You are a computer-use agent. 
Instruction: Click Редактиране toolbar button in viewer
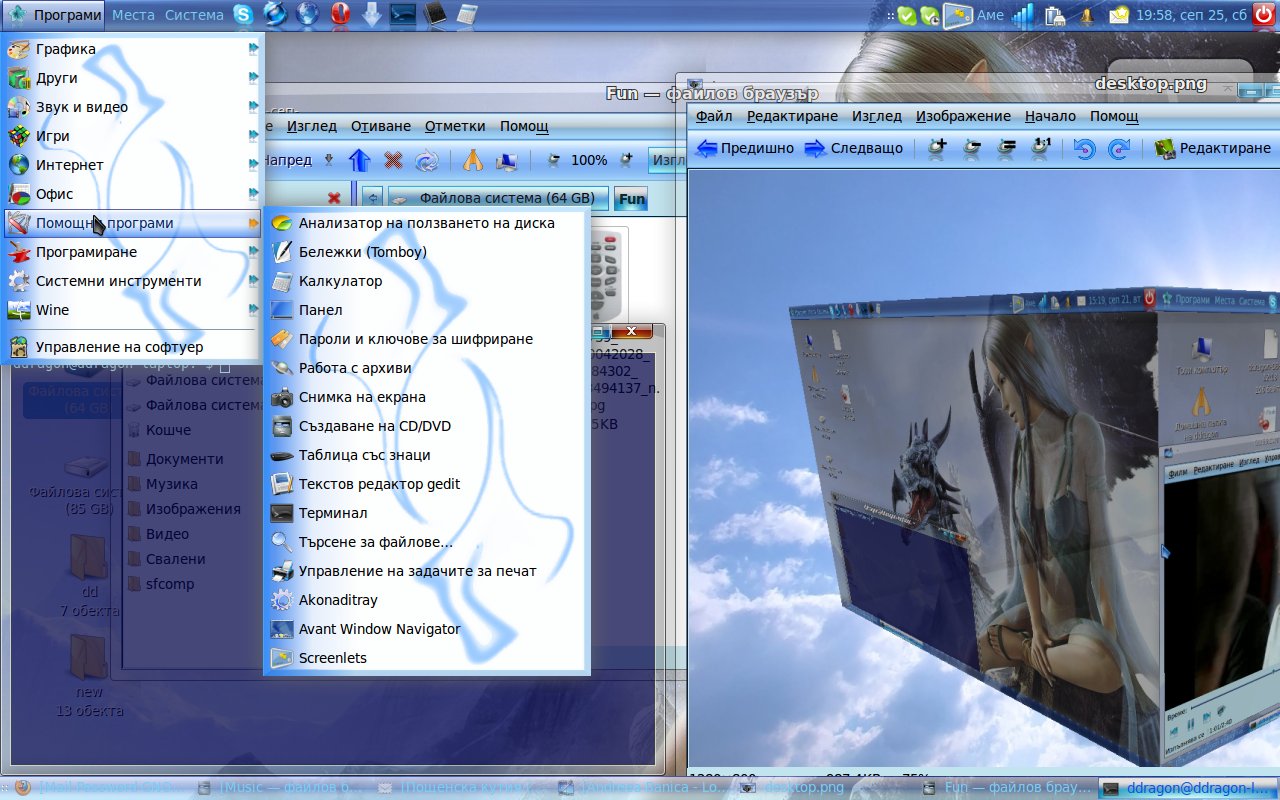point(1212,148)
